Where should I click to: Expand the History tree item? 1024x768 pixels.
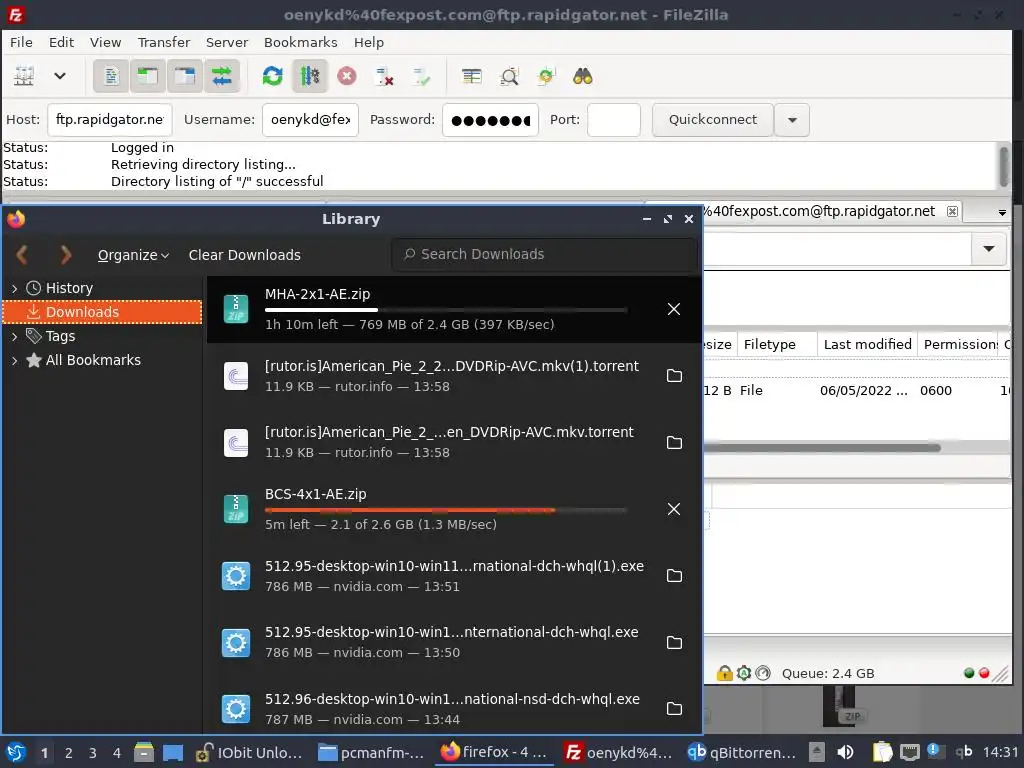(x=14, y=288)
